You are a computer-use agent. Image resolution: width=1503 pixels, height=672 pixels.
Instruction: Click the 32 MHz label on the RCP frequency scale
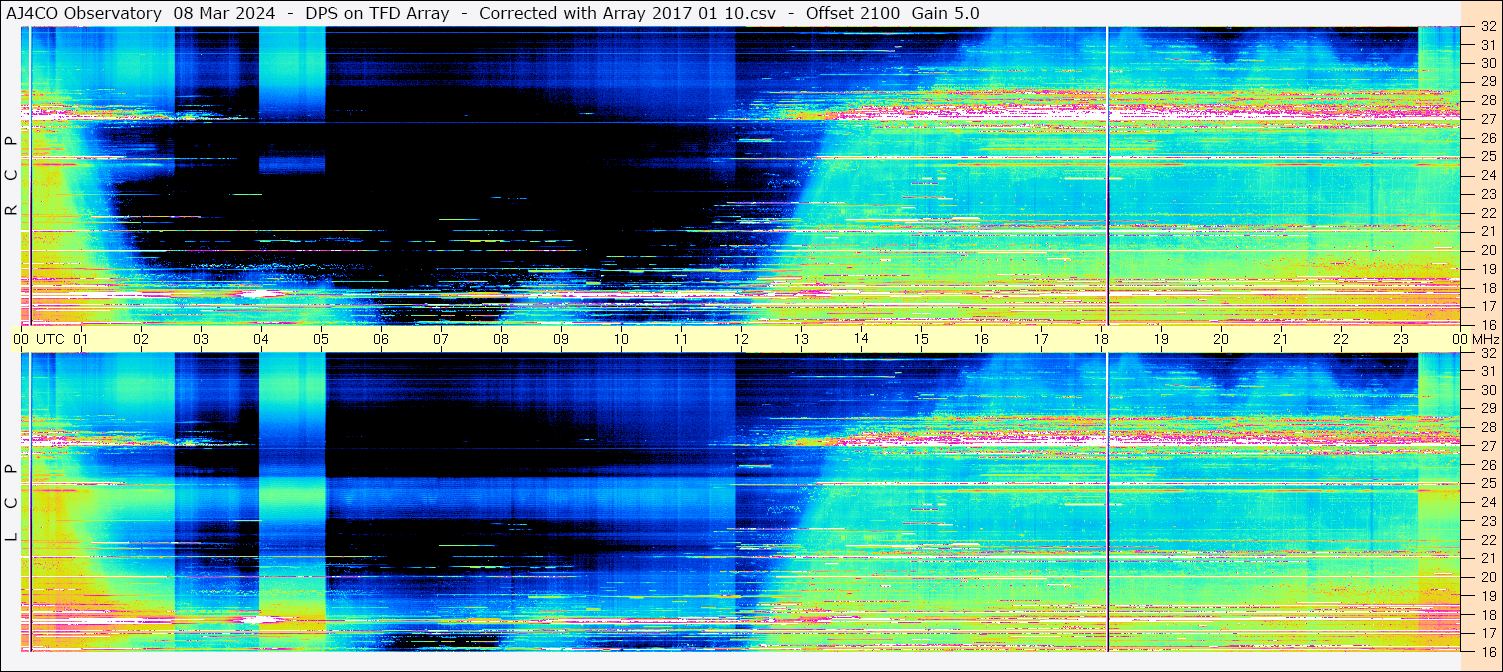1487,27
